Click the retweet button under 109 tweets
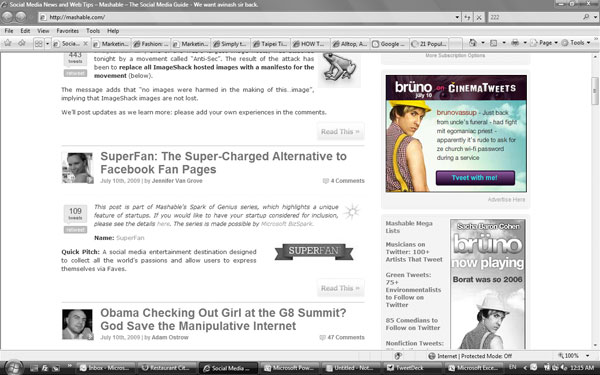This screenshot has height=375, width=600. 75,230
